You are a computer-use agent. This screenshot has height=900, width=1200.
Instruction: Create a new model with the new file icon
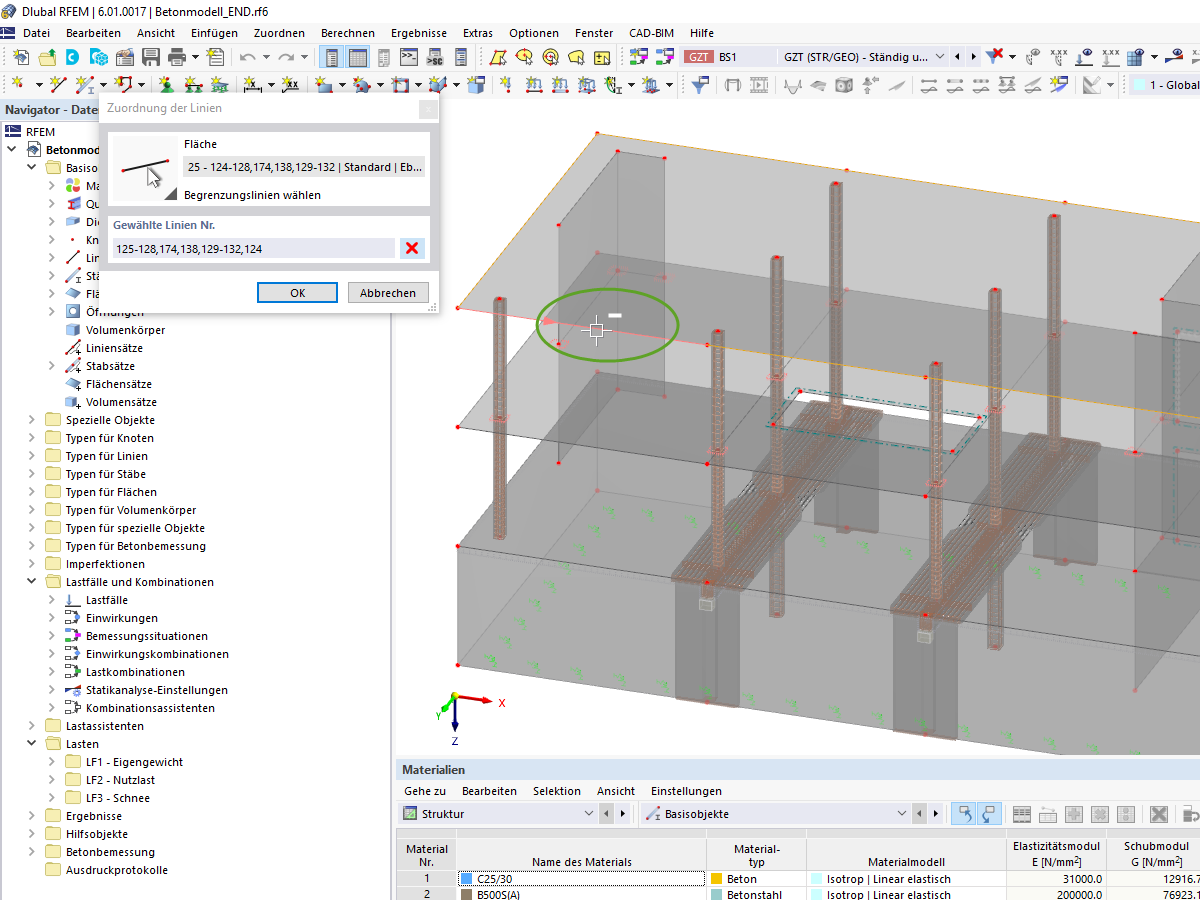[22, 57]
